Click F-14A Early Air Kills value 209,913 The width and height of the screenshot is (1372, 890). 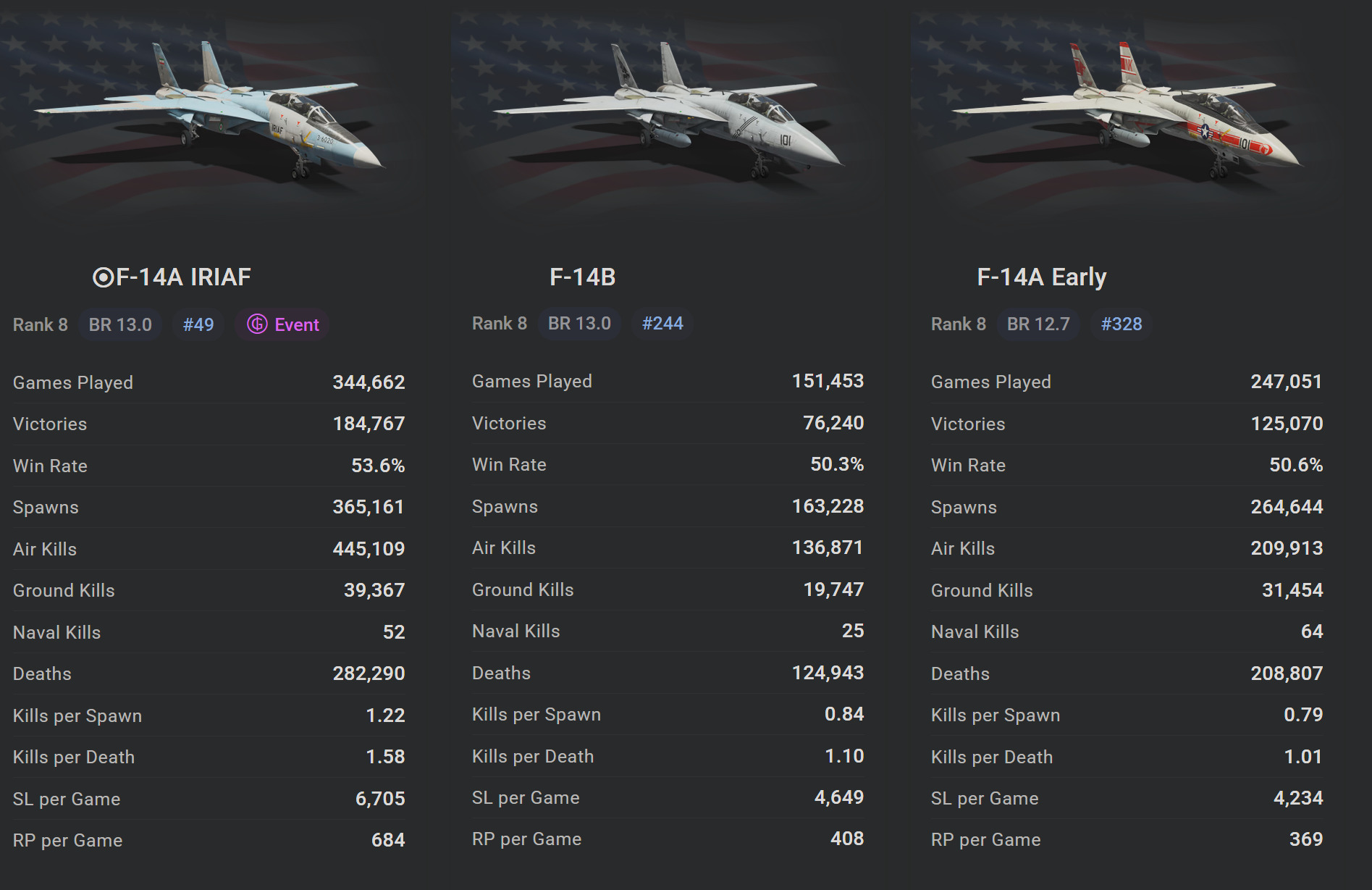1287,548
